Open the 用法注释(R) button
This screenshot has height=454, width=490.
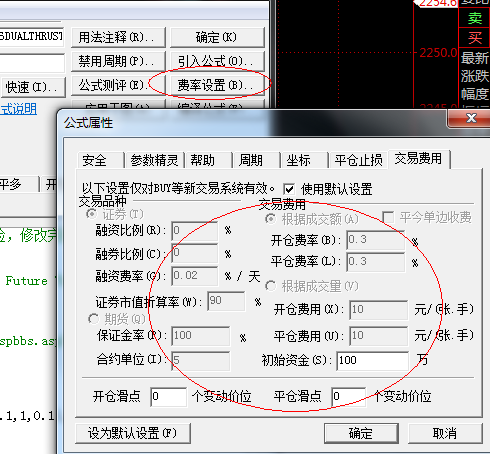pos(118,37)
